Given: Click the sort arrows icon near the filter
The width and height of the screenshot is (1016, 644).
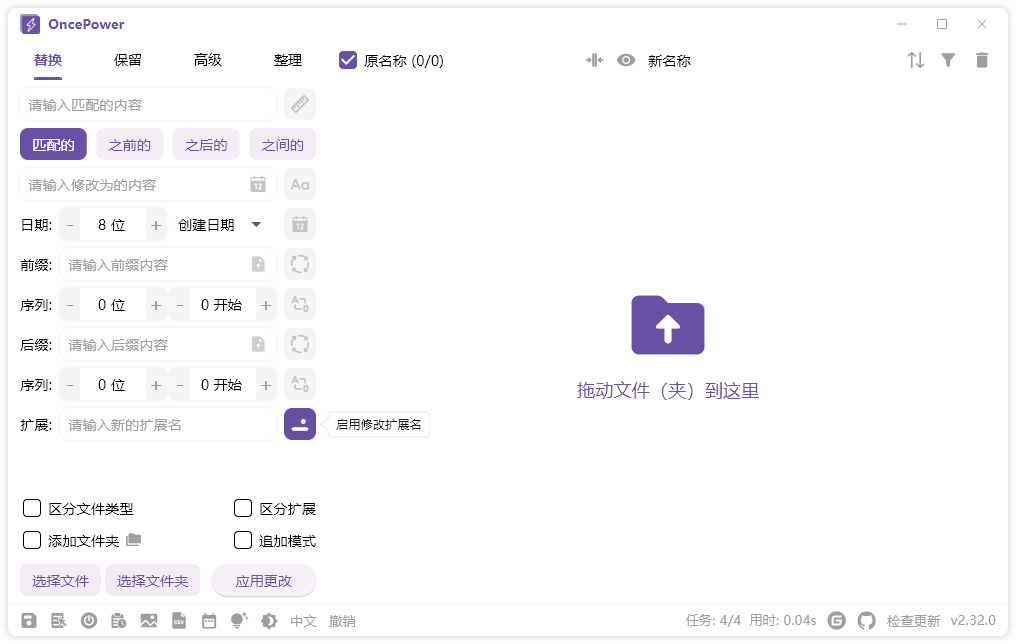Looking at the screenshot, I should tap(915, 60).
